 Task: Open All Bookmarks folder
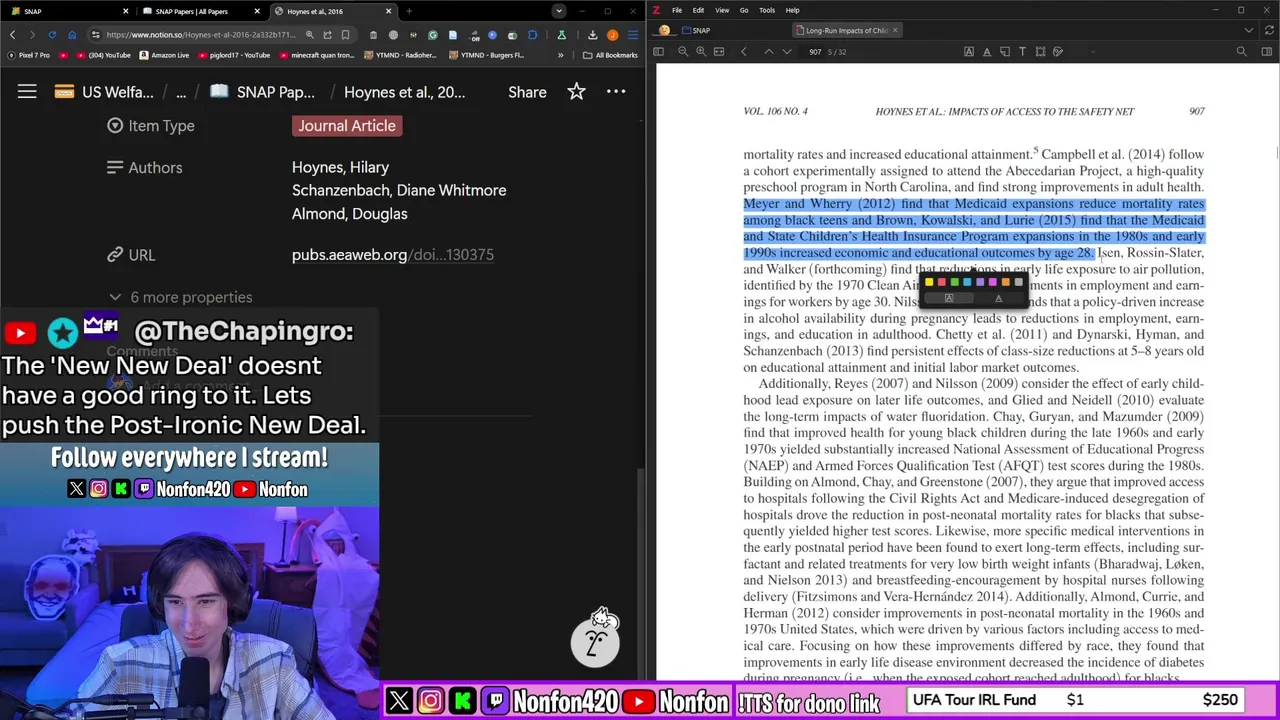pos(611,55)
